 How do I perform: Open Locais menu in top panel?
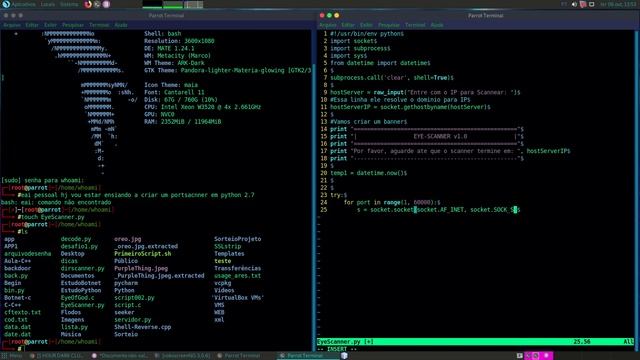[48, 4]
